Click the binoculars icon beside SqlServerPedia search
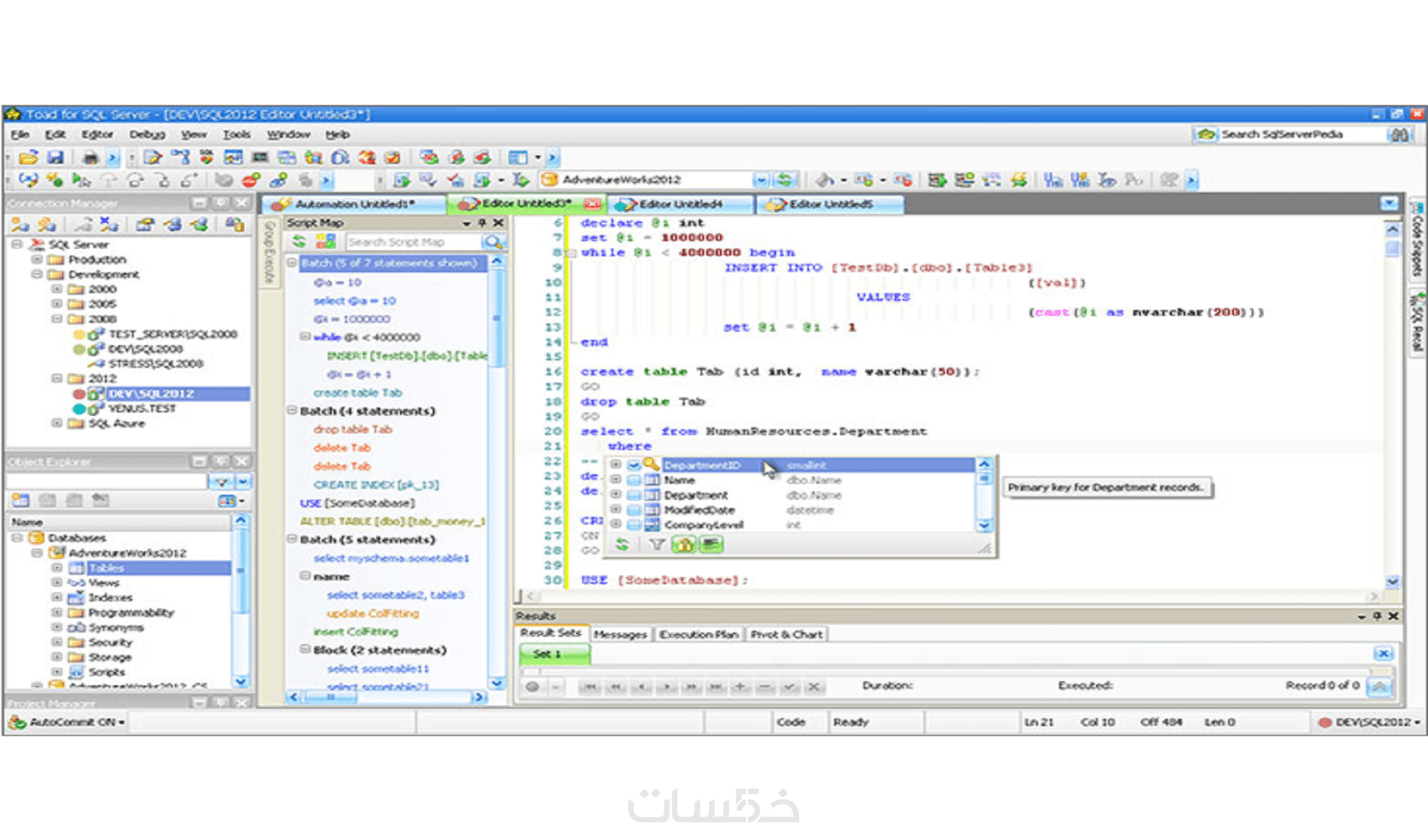Screen dimensions: 1428x840 pos(1399,134)
